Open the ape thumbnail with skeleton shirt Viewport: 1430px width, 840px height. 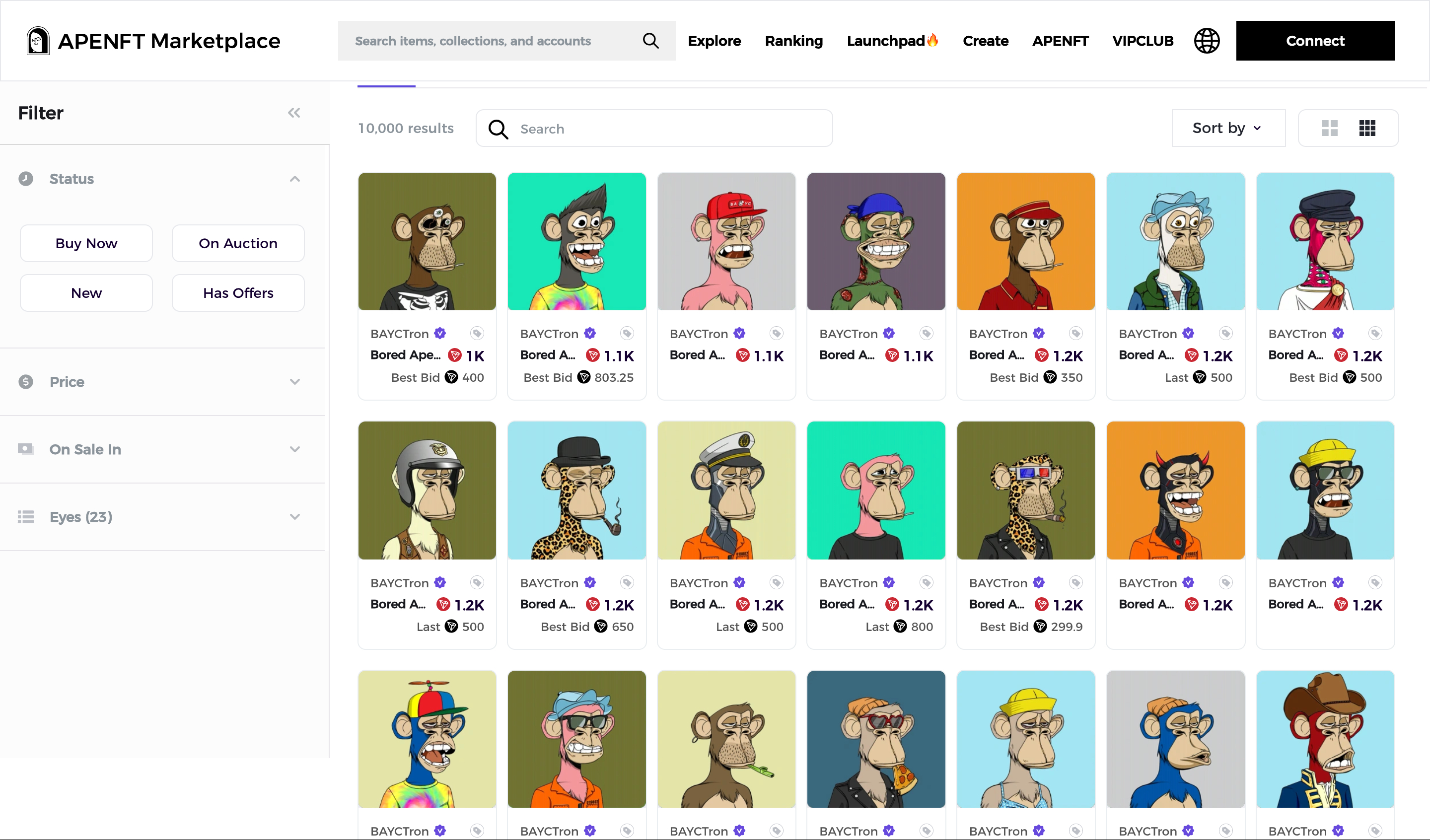click(x=428, y=242)
